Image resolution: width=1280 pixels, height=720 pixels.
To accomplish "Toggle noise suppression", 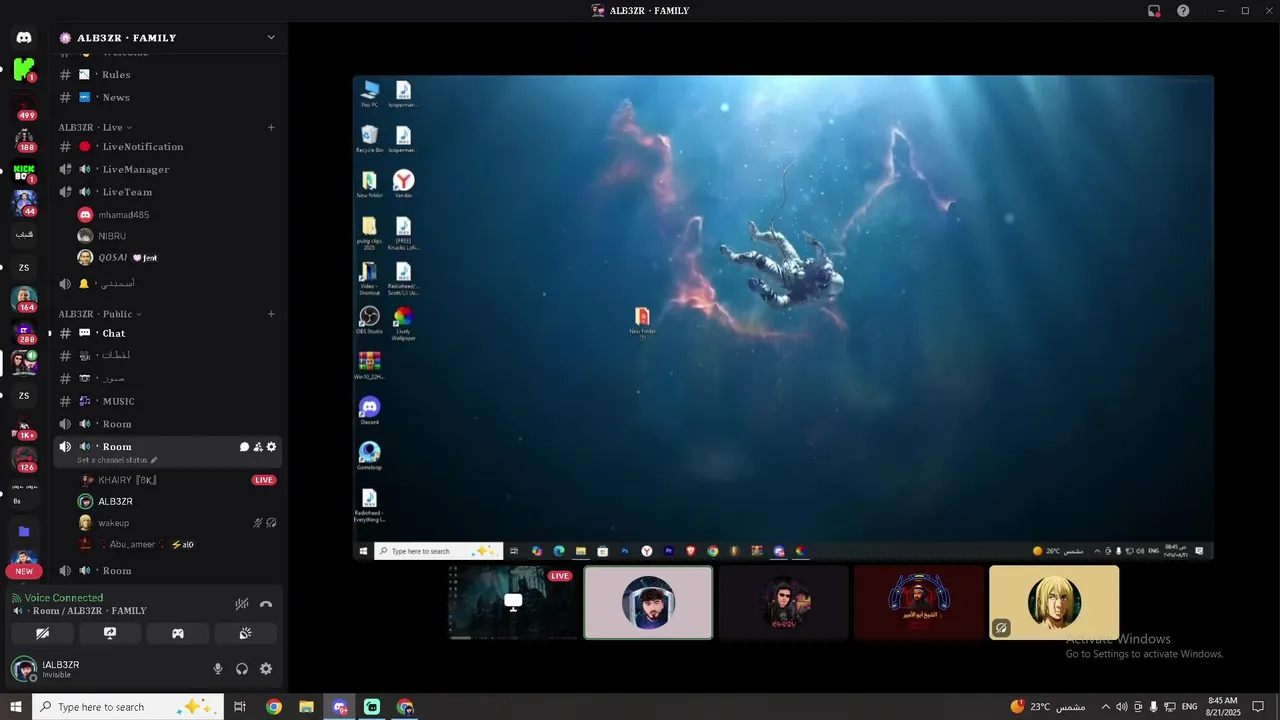I will click(242, 604).
